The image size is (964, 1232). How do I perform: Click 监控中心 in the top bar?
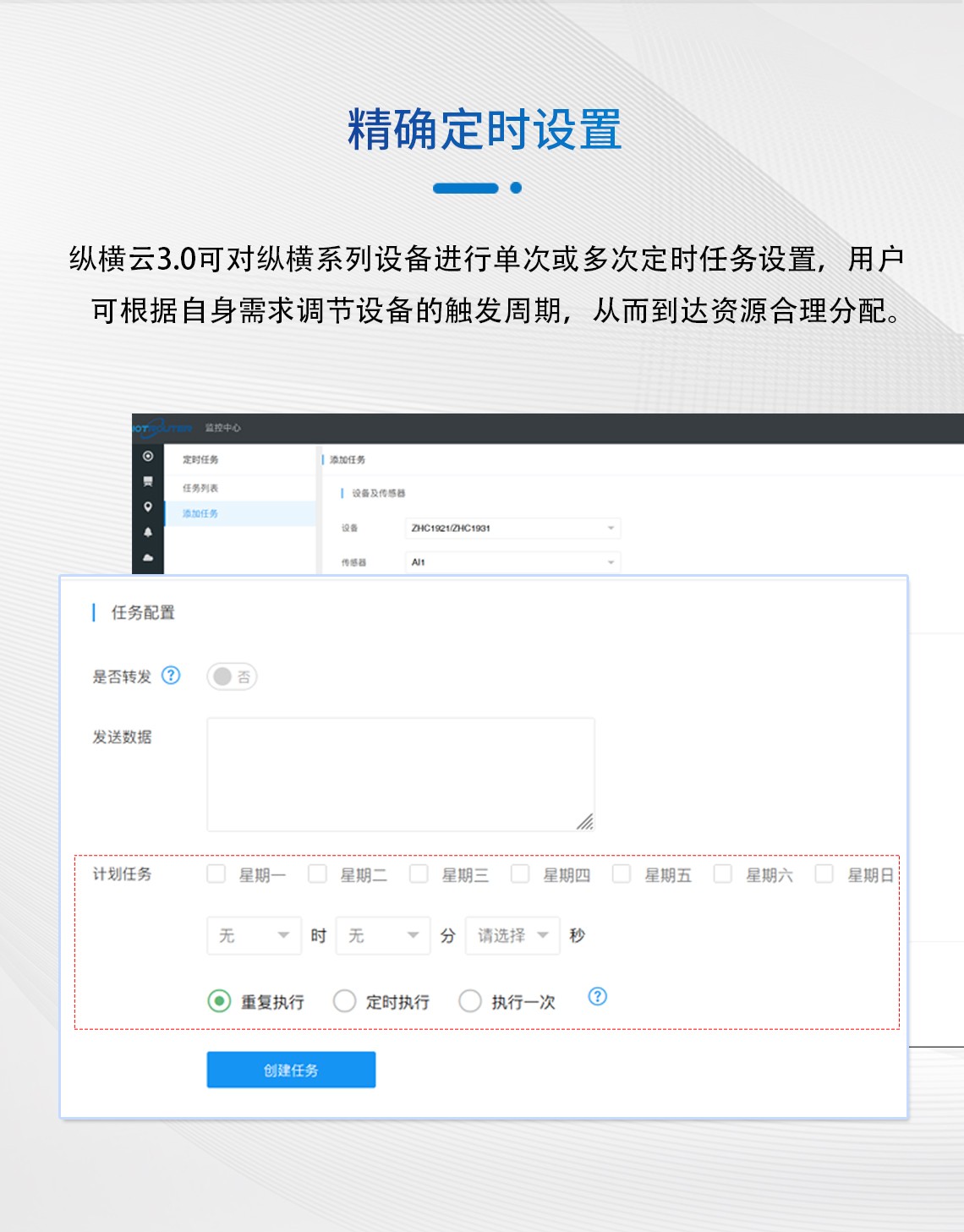click(x=222, y=428)
